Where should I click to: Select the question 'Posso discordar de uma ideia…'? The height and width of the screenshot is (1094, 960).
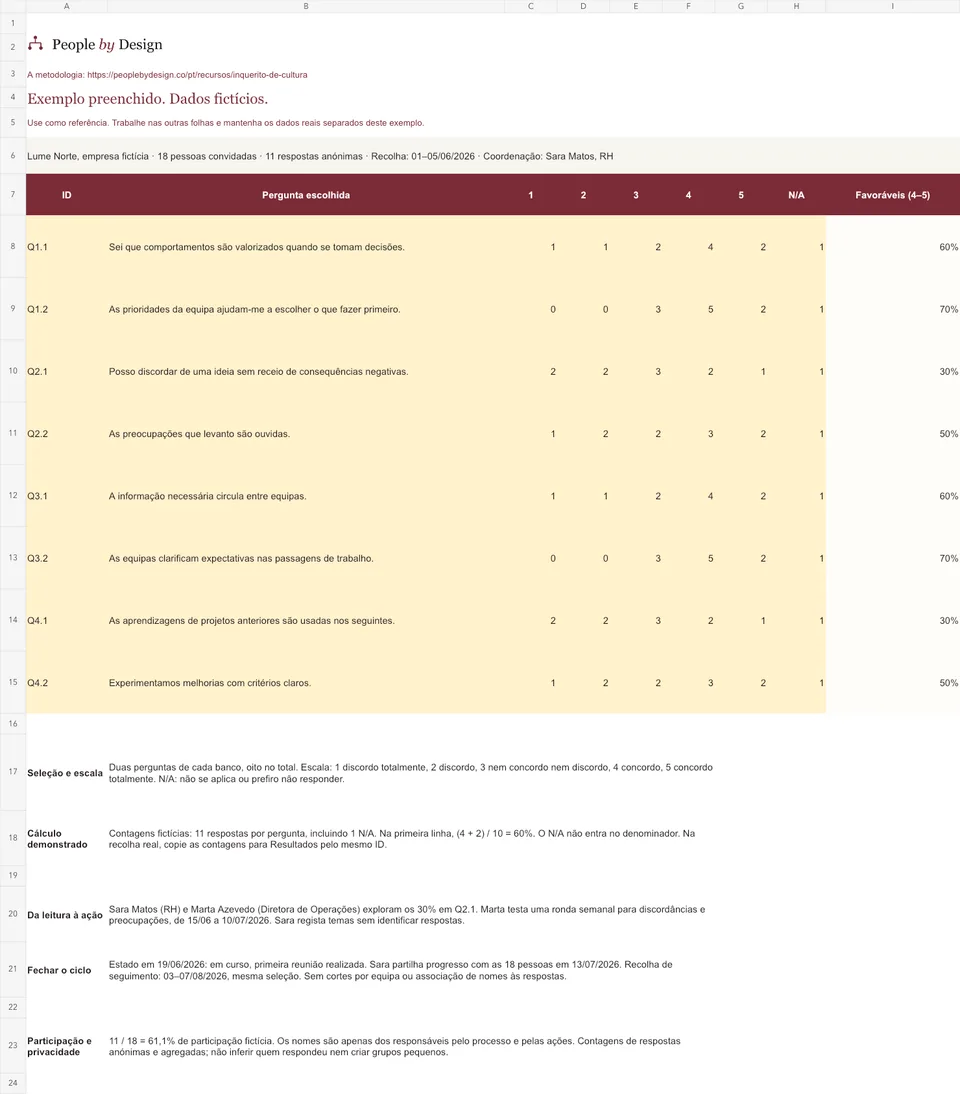(x=258, y=372)
